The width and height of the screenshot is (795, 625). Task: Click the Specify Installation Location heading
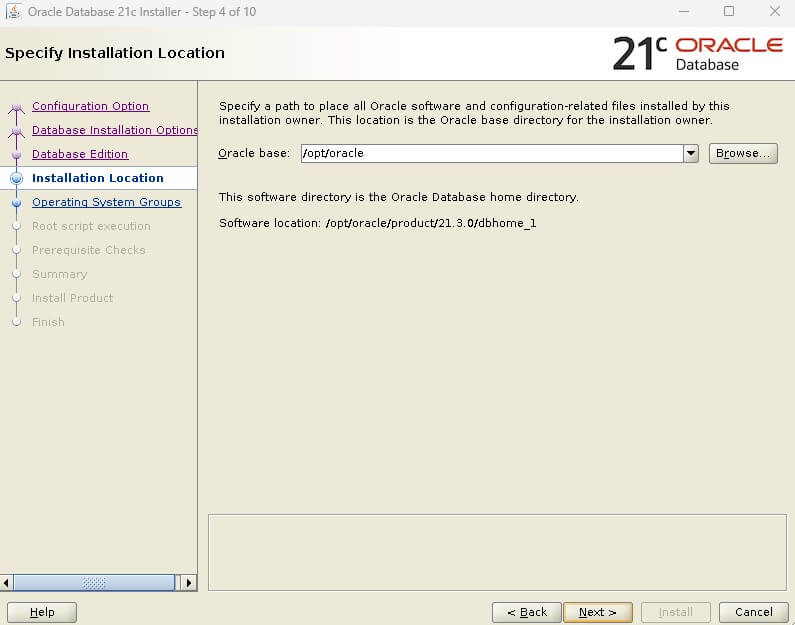pyautogui.click(x=115, y=53)
